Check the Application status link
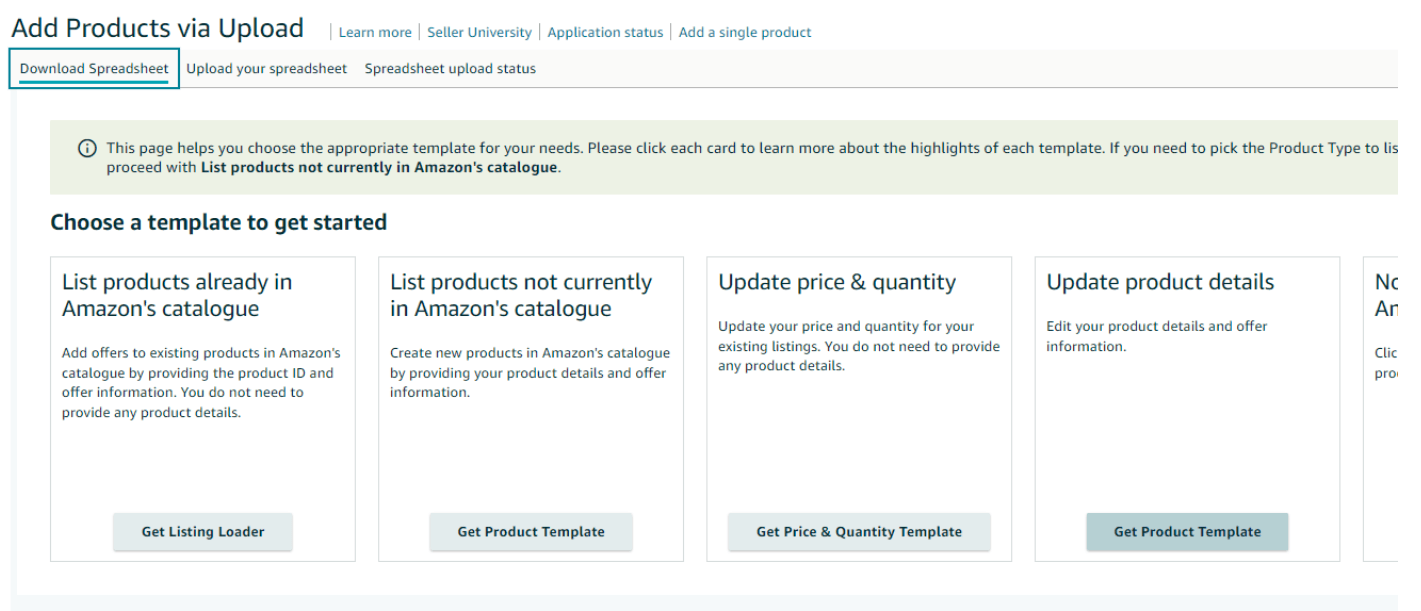Screen dimensions: 1421x611 [x=605, y=32]
